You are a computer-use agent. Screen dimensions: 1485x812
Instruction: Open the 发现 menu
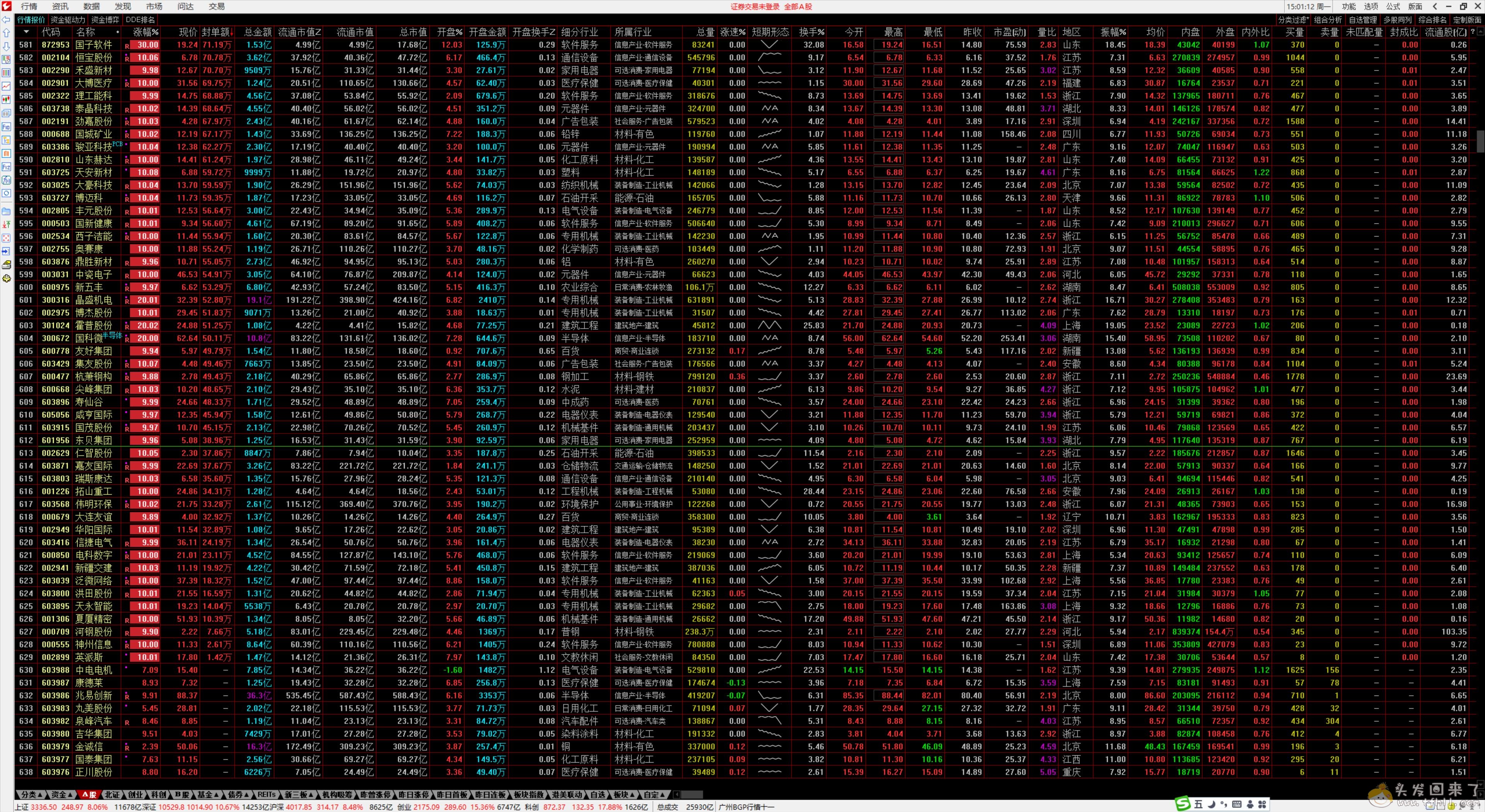pyautogui.click(x=123, y=6)
